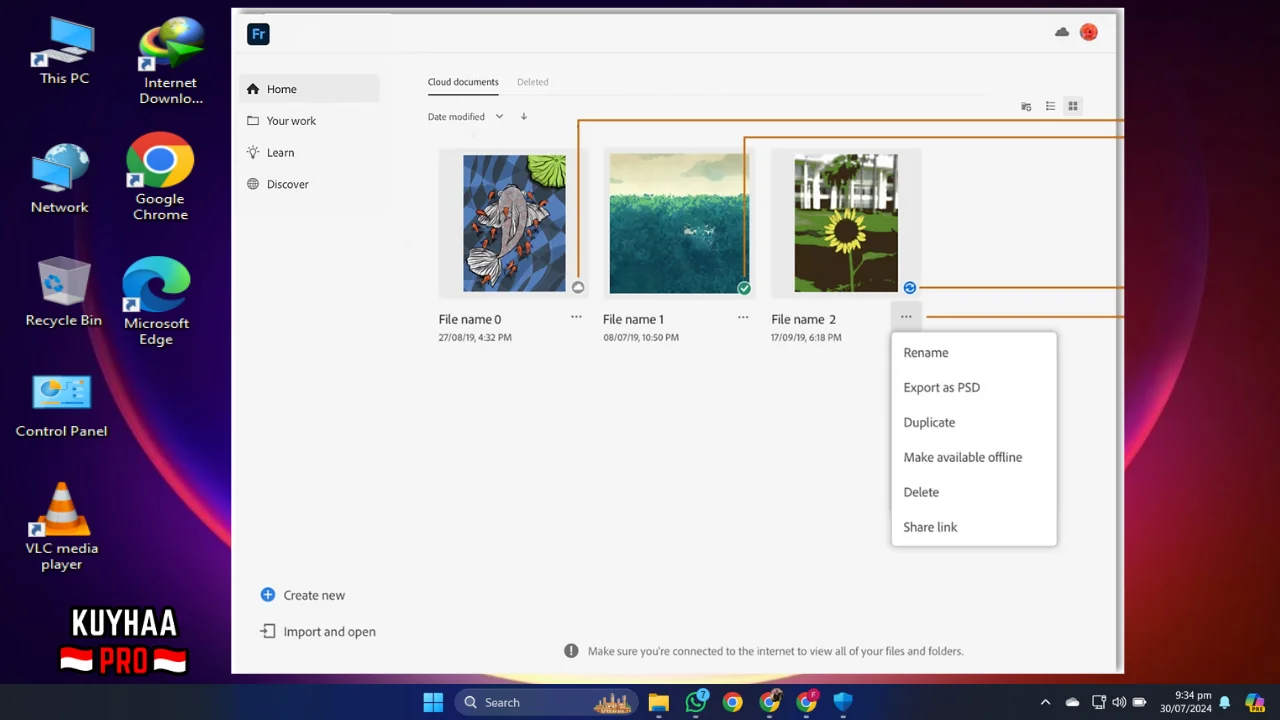Open the Google Chrome desktop shortcut

[x=160, y=177]
